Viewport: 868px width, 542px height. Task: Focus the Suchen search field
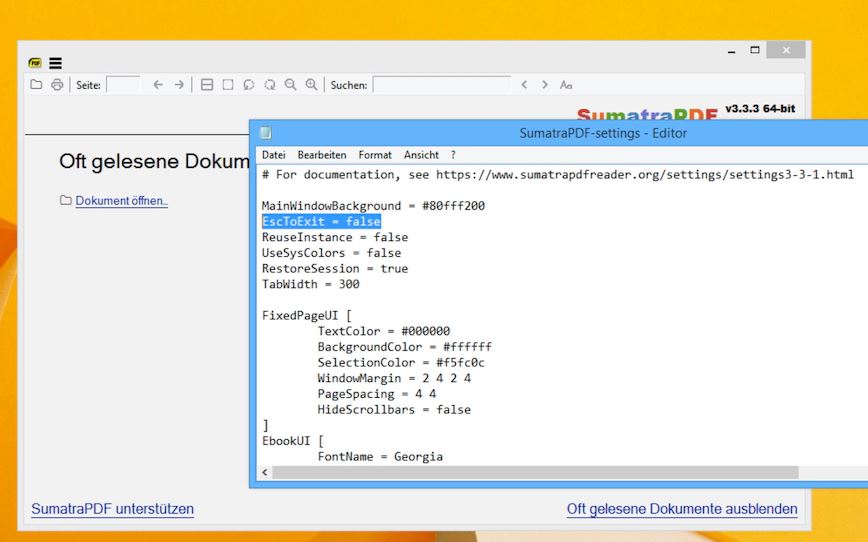tap(442, 85)
